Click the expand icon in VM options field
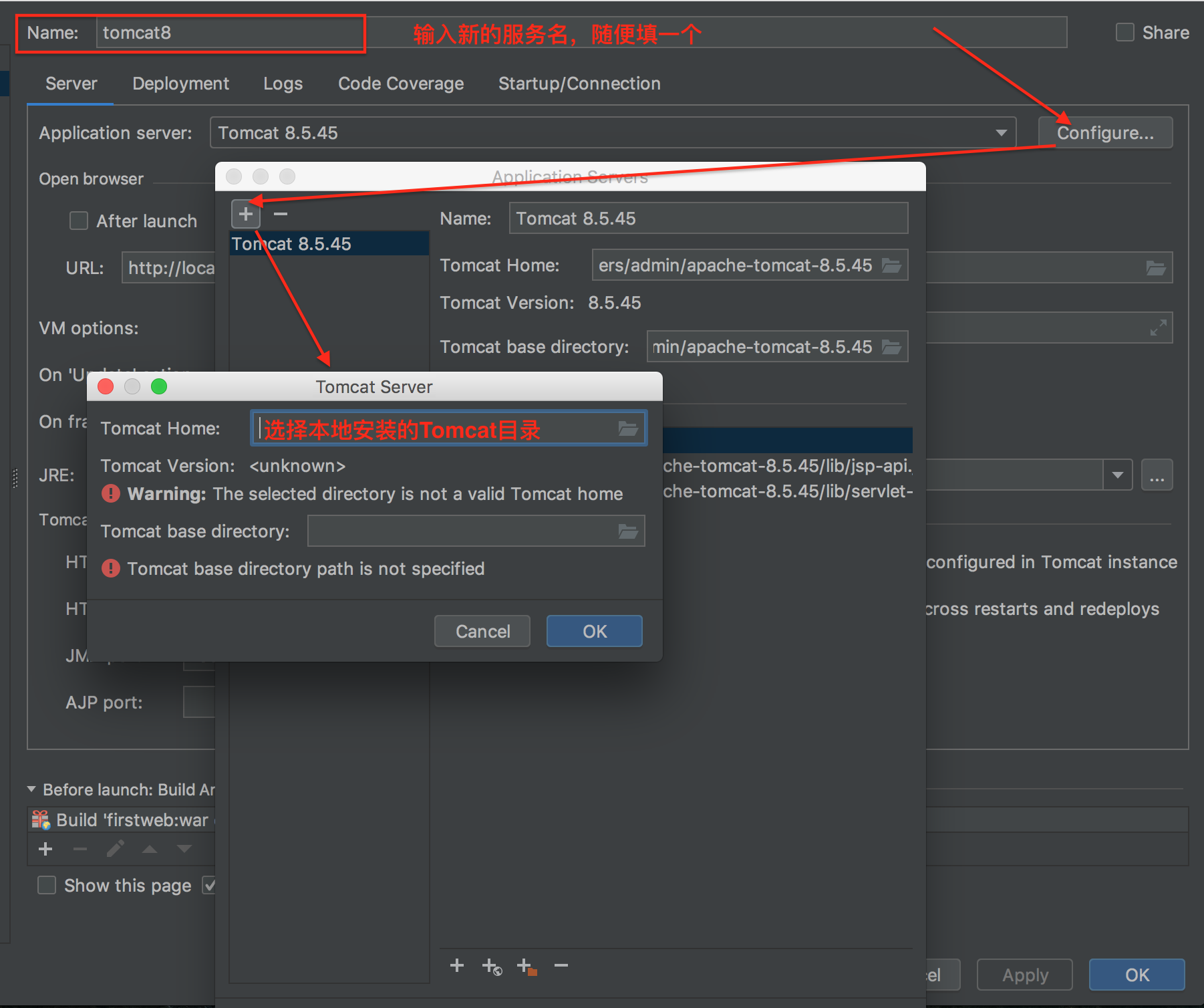Image resolution: width=1204 pixels, height=1008 pixels. click(1158, 328)
